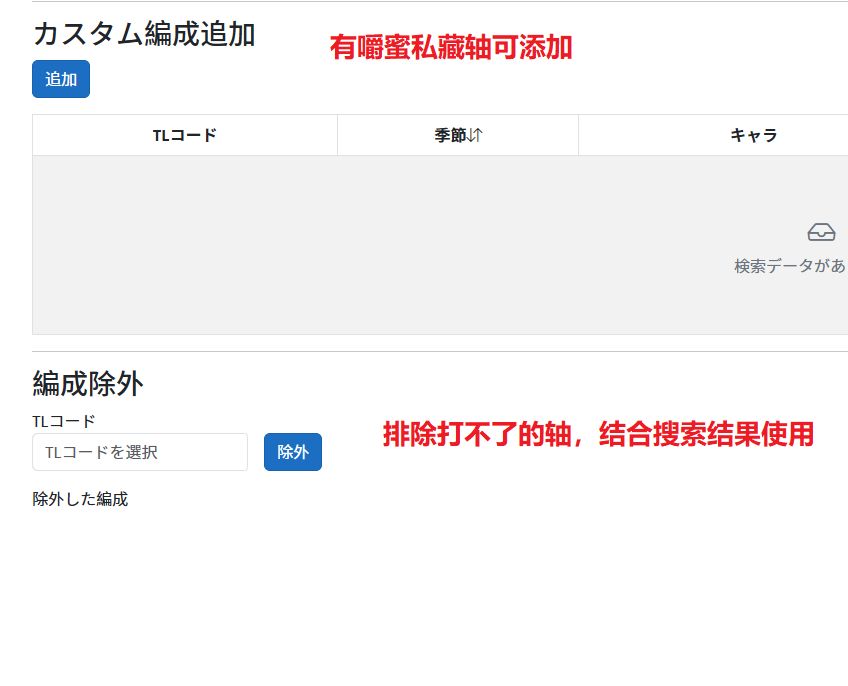Open the TLコードを選択 selection box
Image resolution: width=848 pixels, height=686 pixels.
[139, 452]
